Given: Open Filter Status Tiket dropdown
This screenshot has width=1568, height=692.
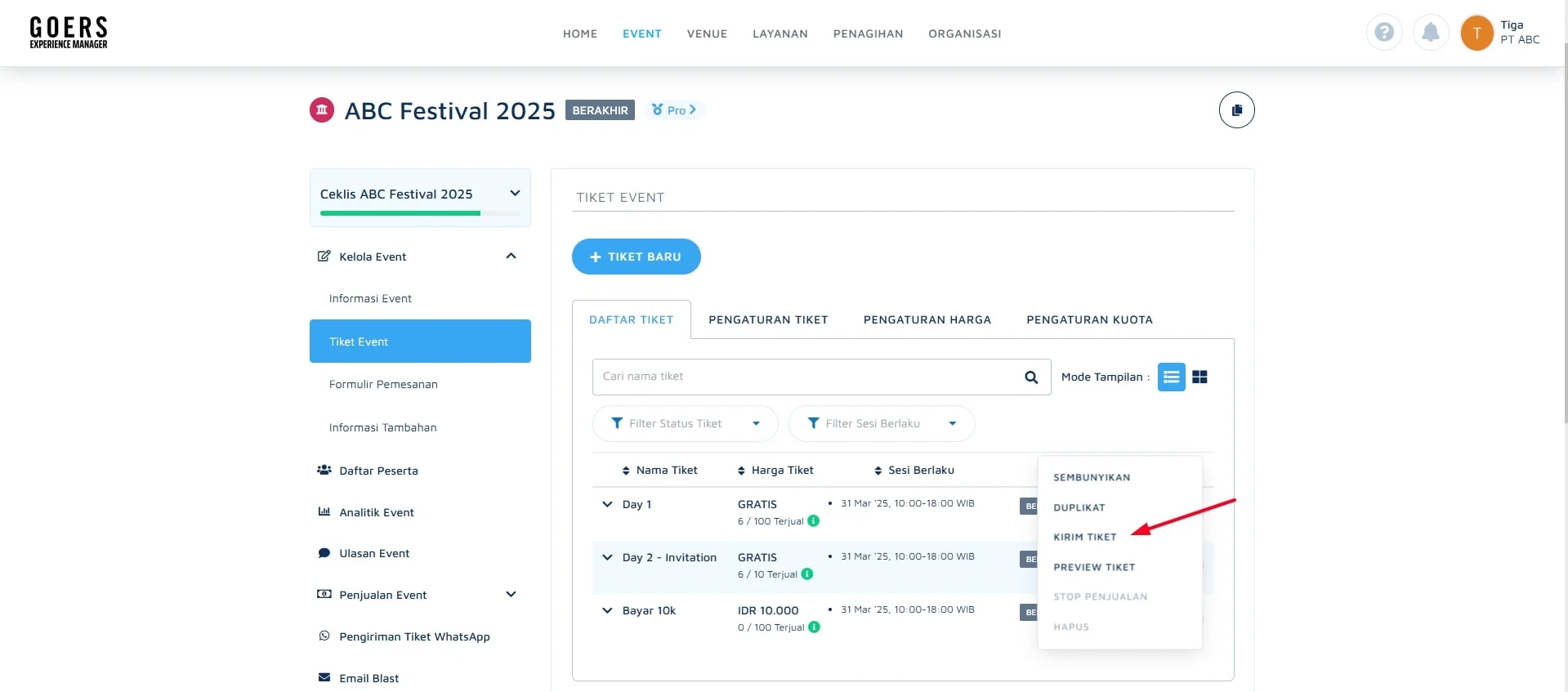Looking at the screenshot, I should [685, 423].
